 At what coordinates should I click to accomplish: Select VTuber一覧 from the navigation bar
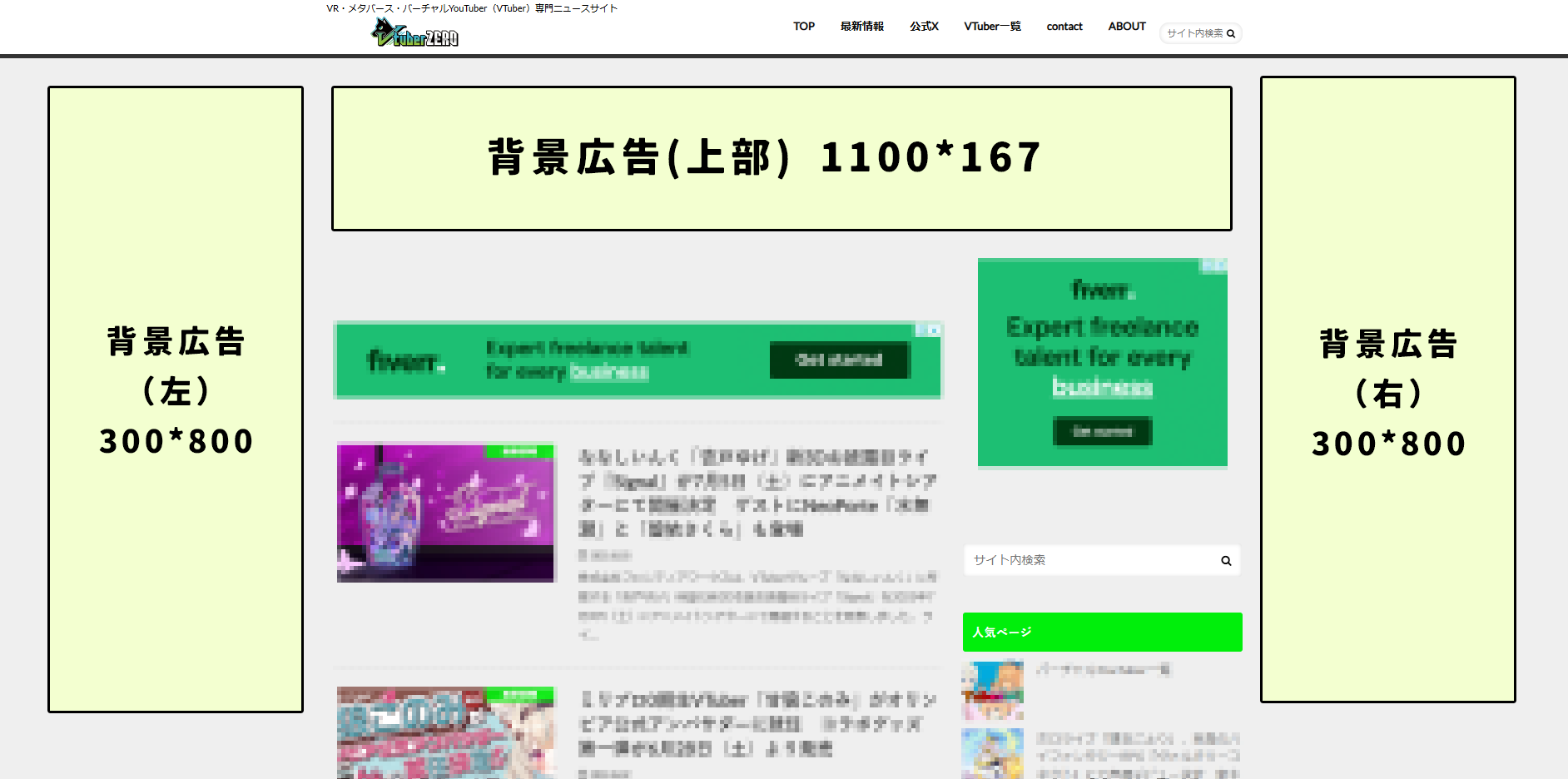click(992, 27)
